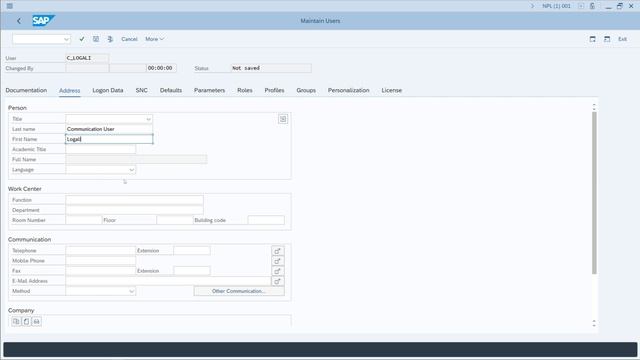The height and width of the screenshot is (360, 640).
Task: Open more fax numbers icon
Action: [278, 271]
